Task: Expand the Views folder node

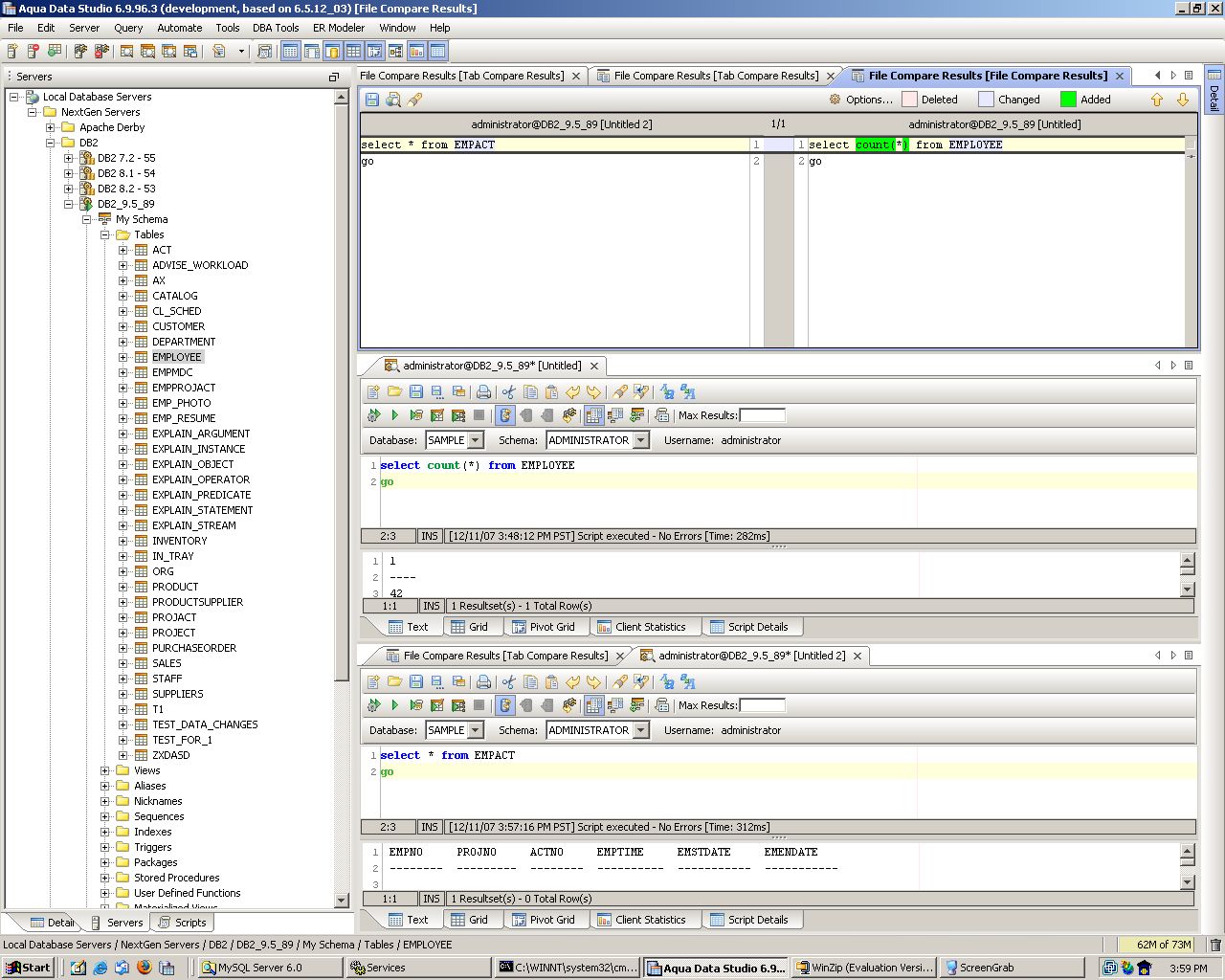Action: tap(104, 770)
